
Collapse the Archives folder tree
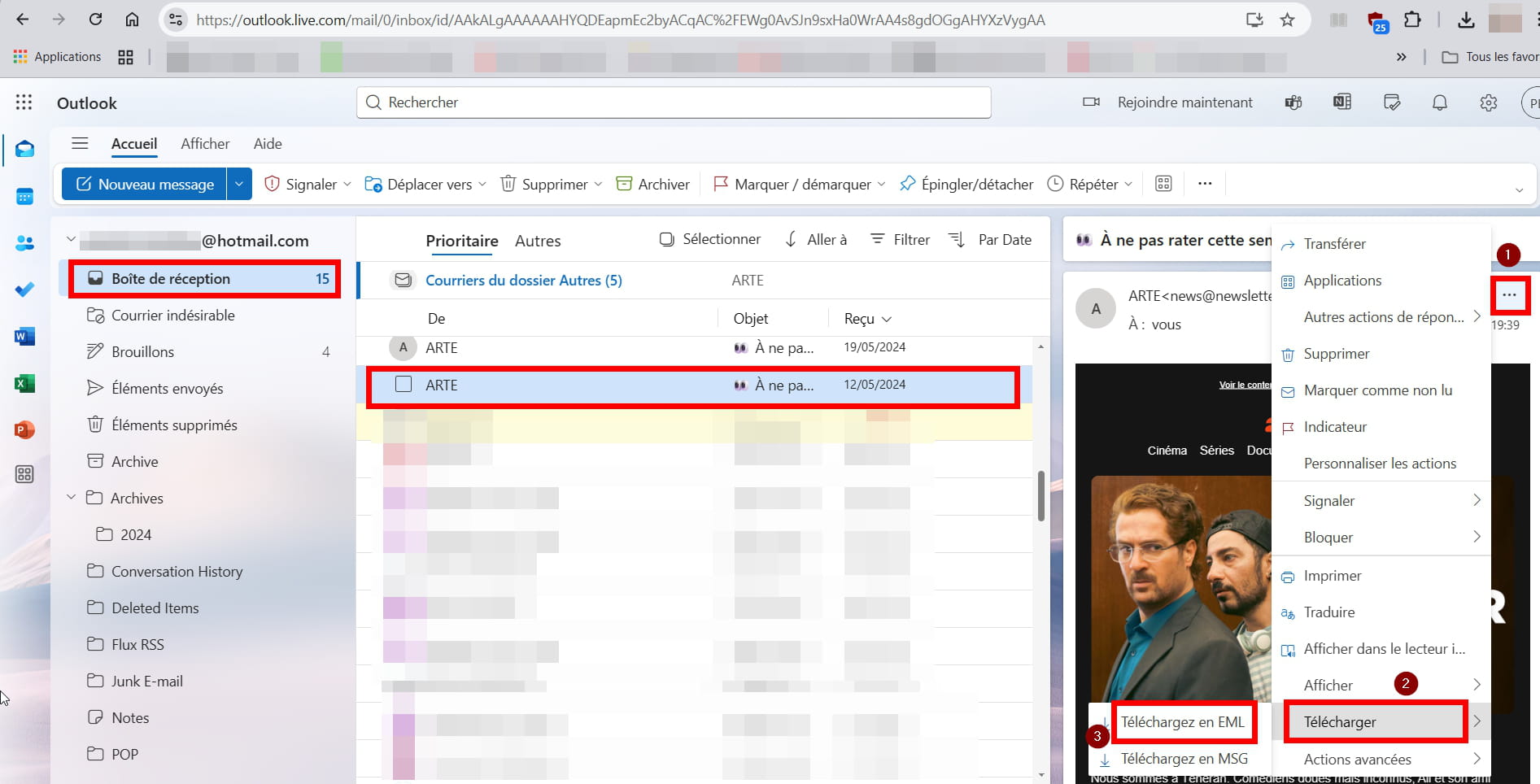pyautogui.click(x=72, y=498)
